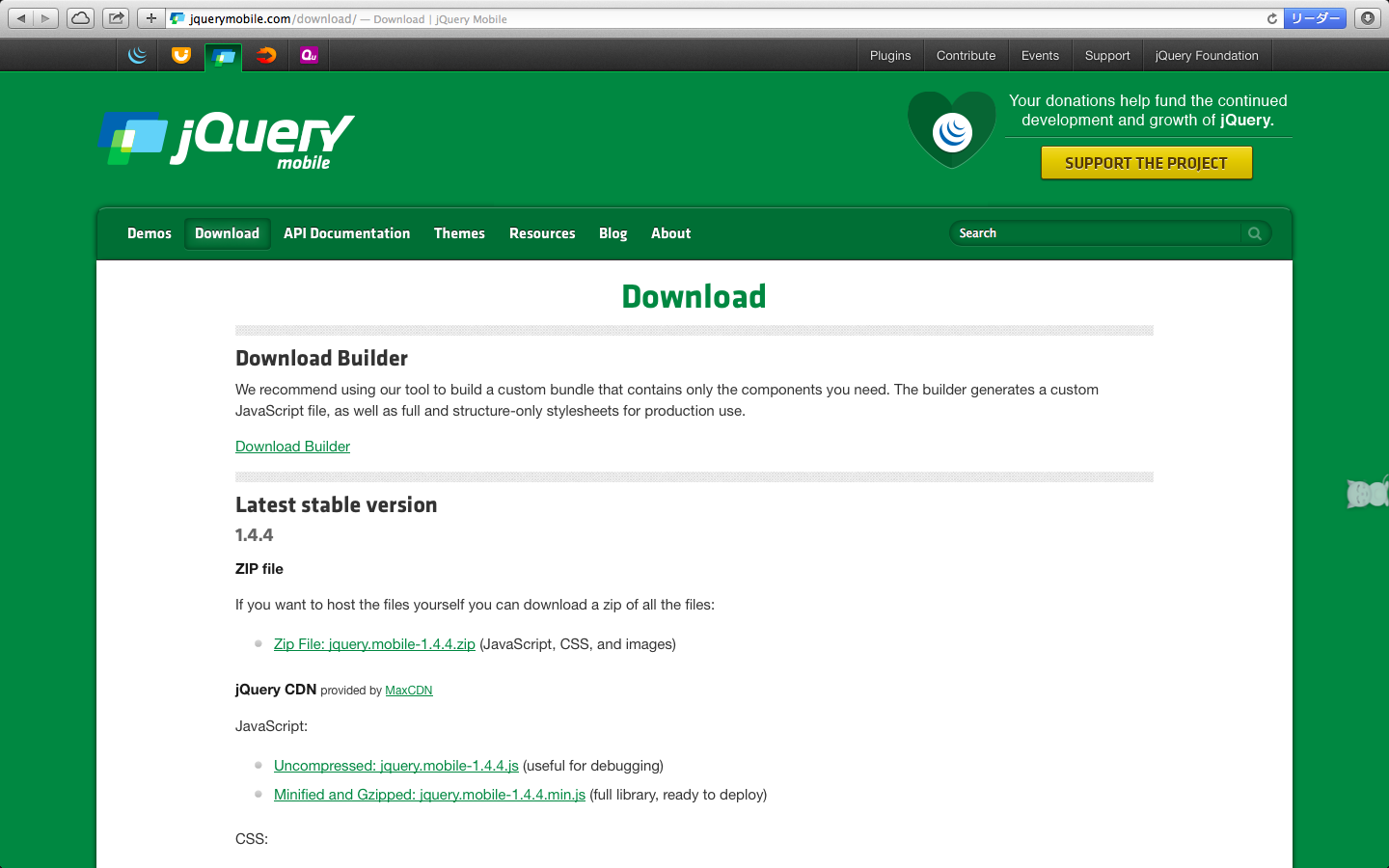Open the iCloud tabs button
Viewport: 1389px width, 868px height.
80,18
